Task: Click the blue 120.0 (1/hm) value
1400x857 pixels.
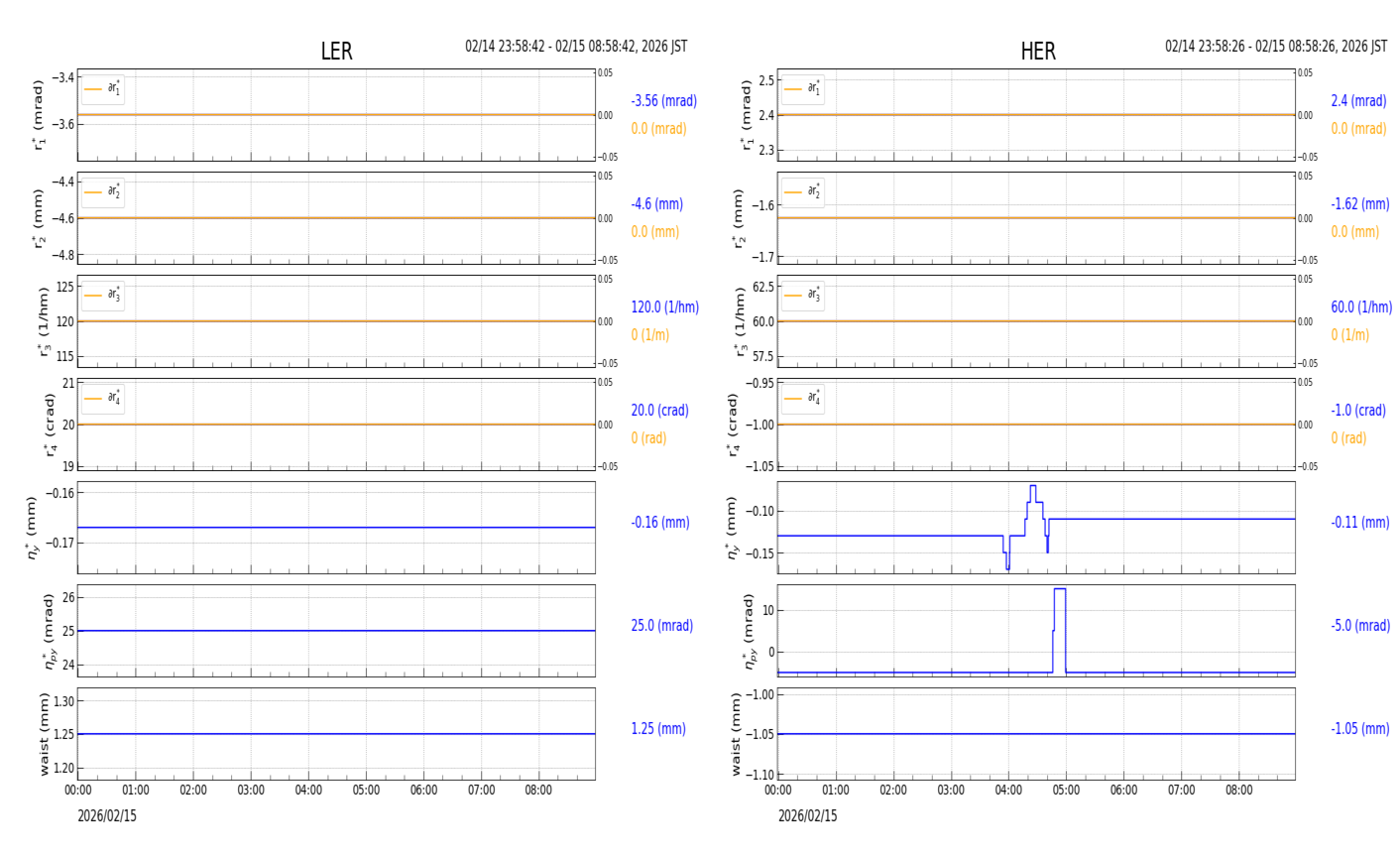Action: (x=664, y=307)
